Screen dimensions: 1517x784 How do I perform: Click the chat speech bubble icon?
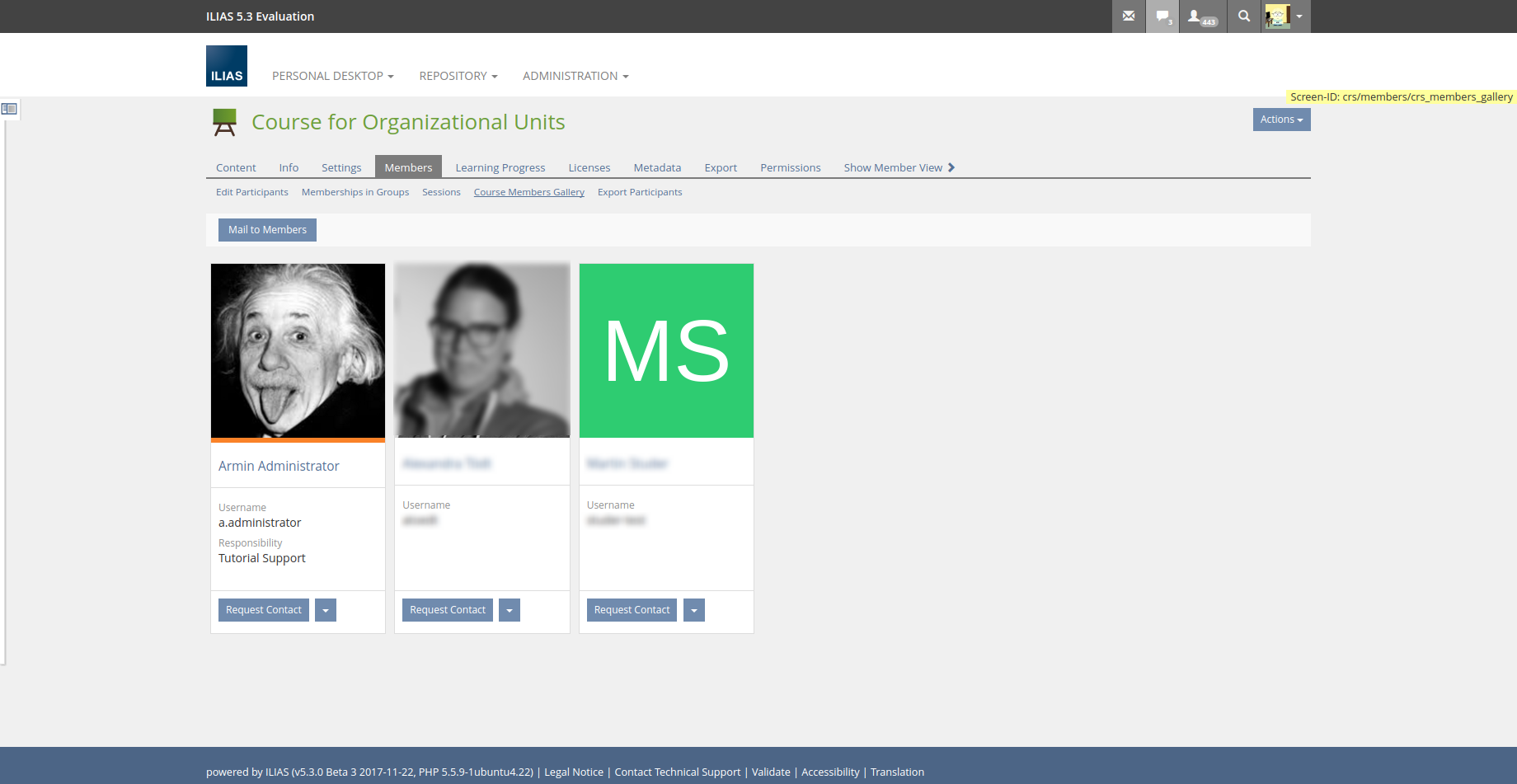(1162, 16)
